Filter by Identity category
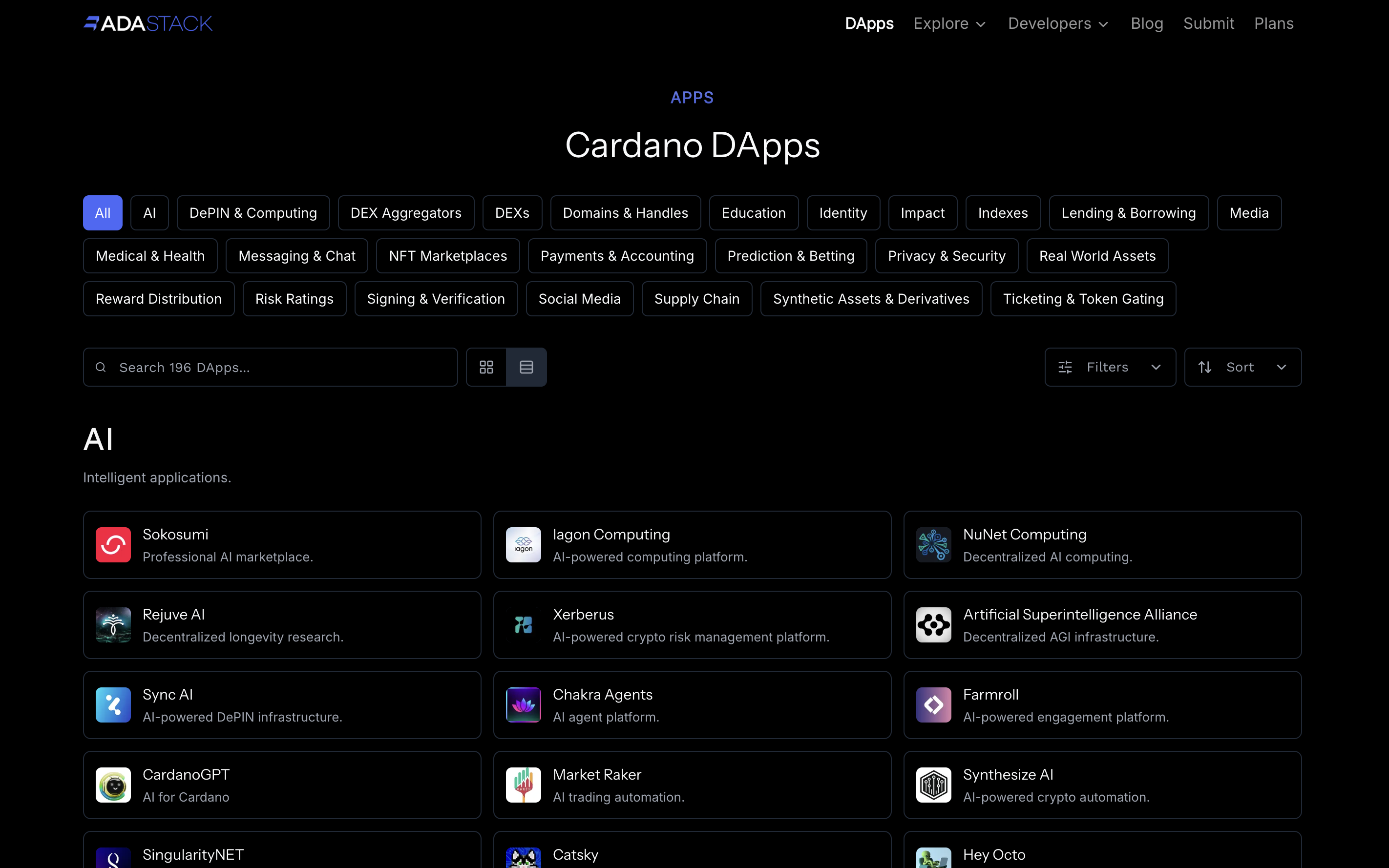 click(843, 213)
